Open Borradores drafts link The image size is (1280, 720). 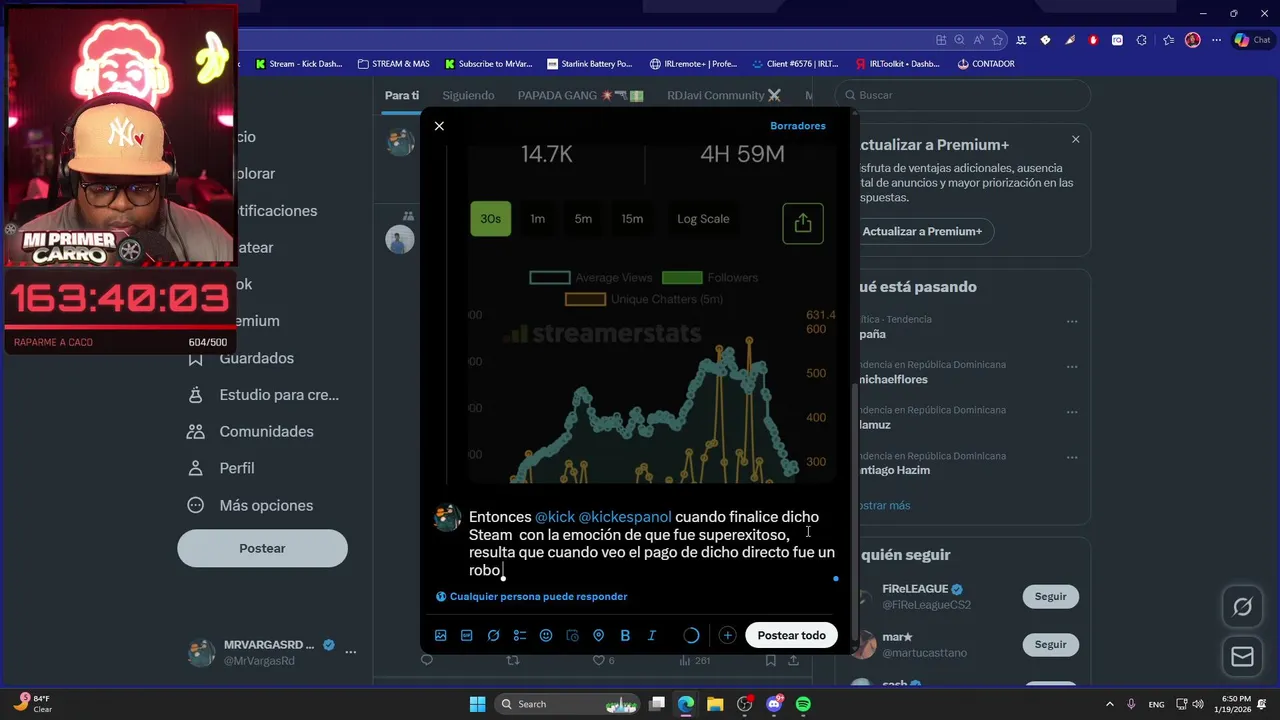pyautogui.click(x=798, y=126)
